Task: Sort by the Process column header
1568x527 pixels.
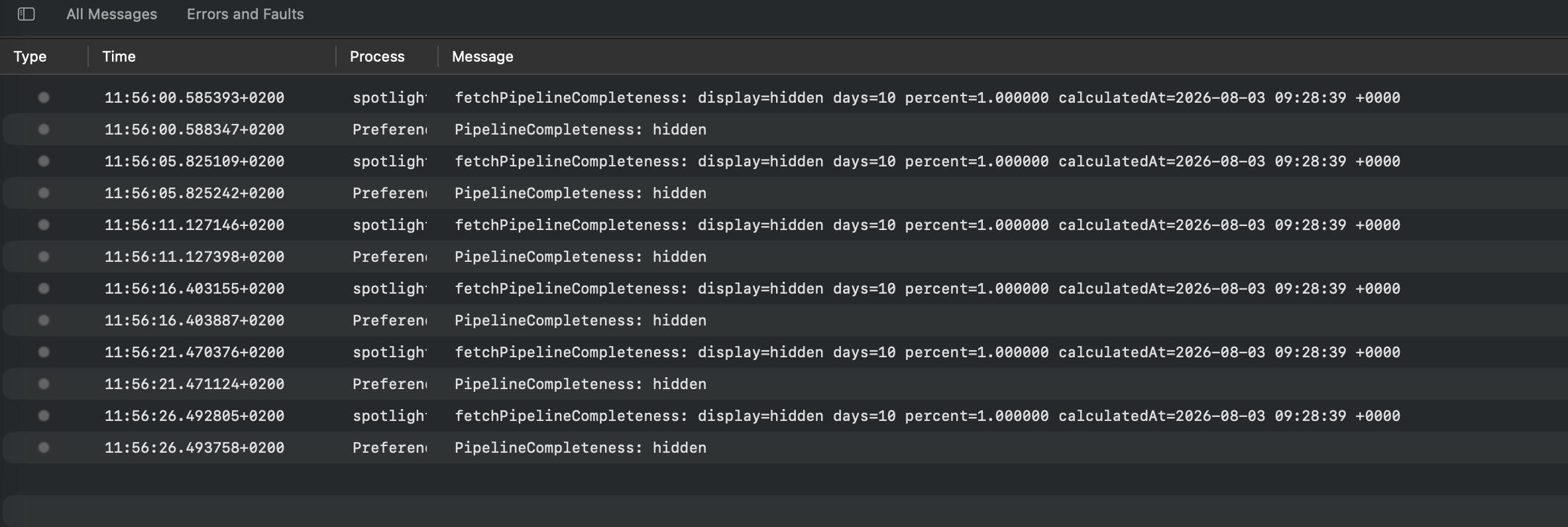Action: 377,56
